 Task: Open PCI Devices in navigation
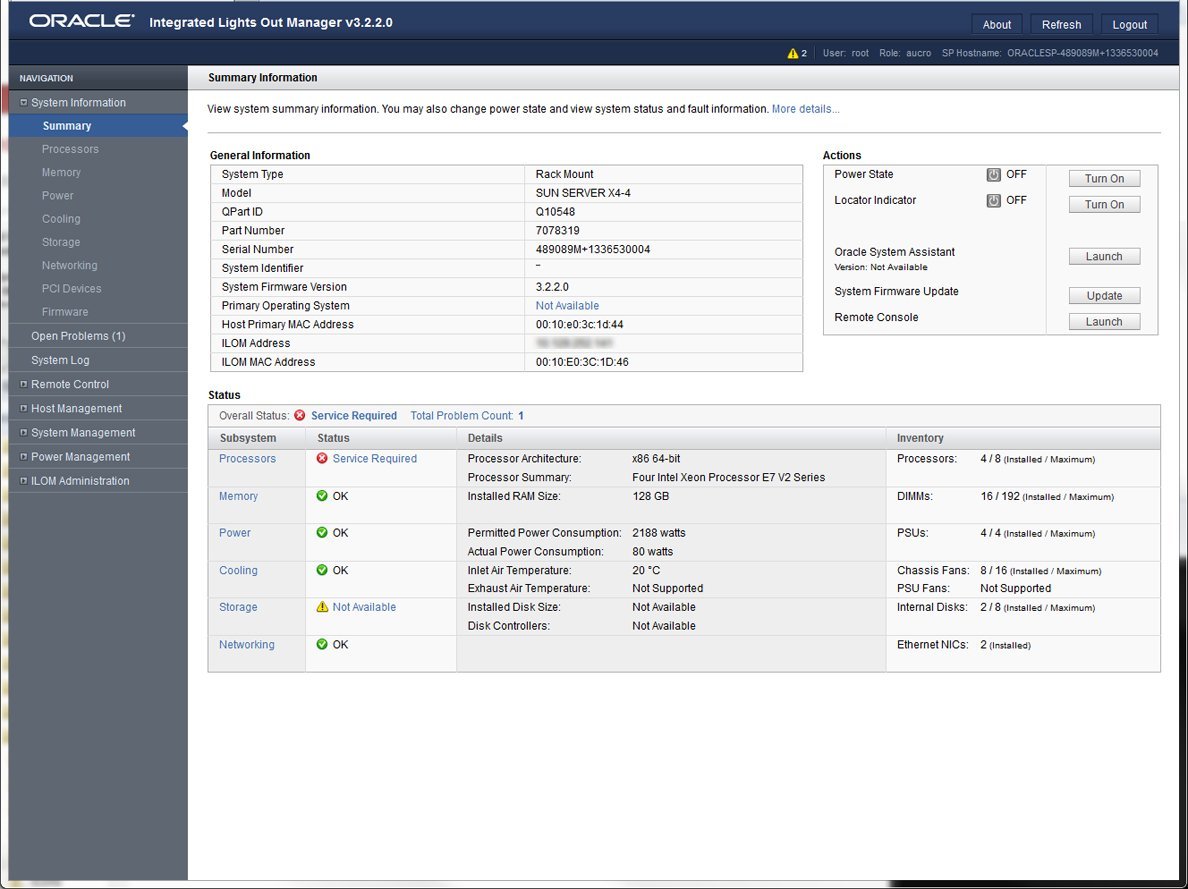71,289
